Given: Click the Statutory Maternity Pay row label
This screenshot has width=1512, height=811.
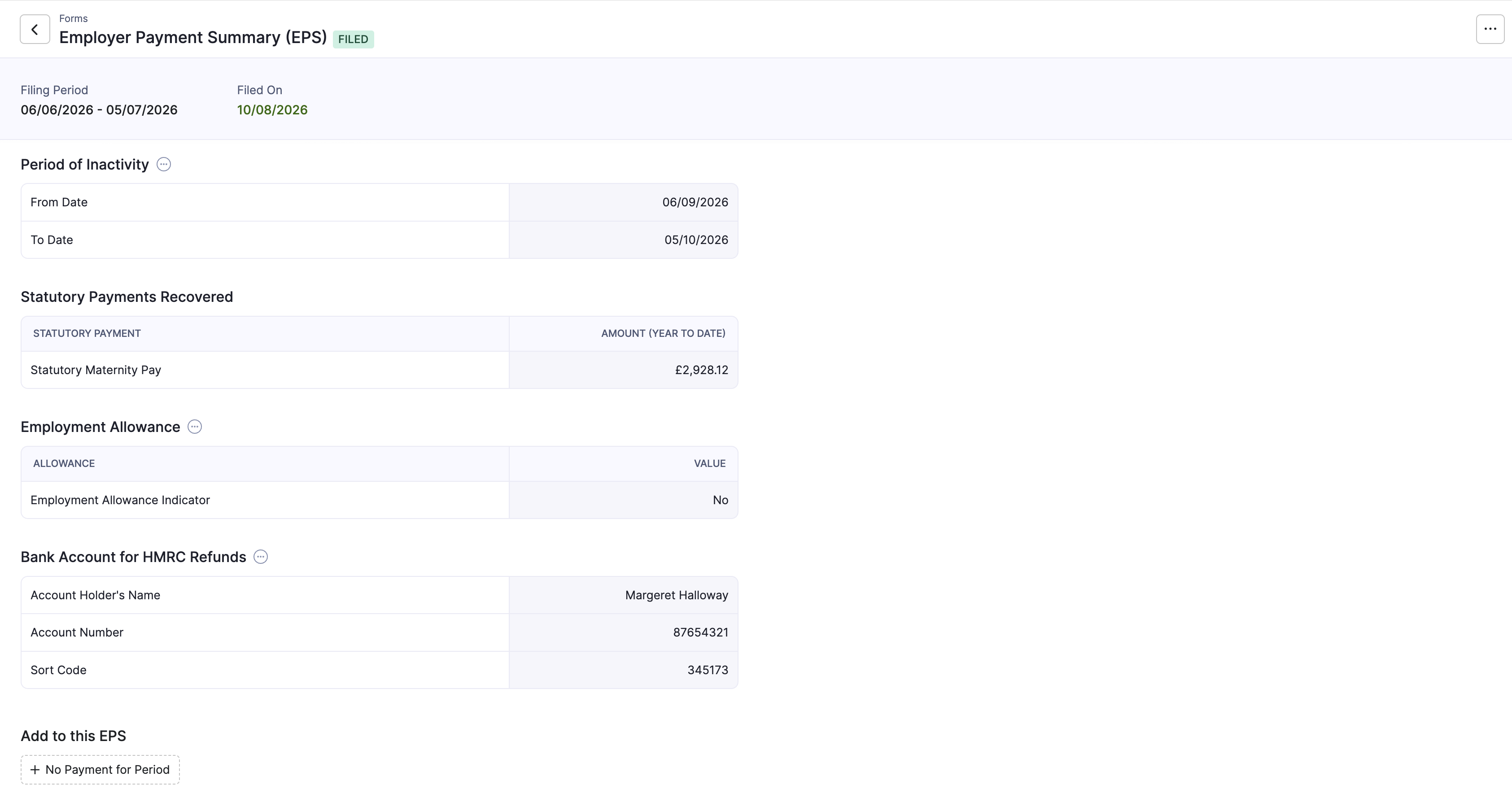Looking at the screenshot, I should (96, 370).
